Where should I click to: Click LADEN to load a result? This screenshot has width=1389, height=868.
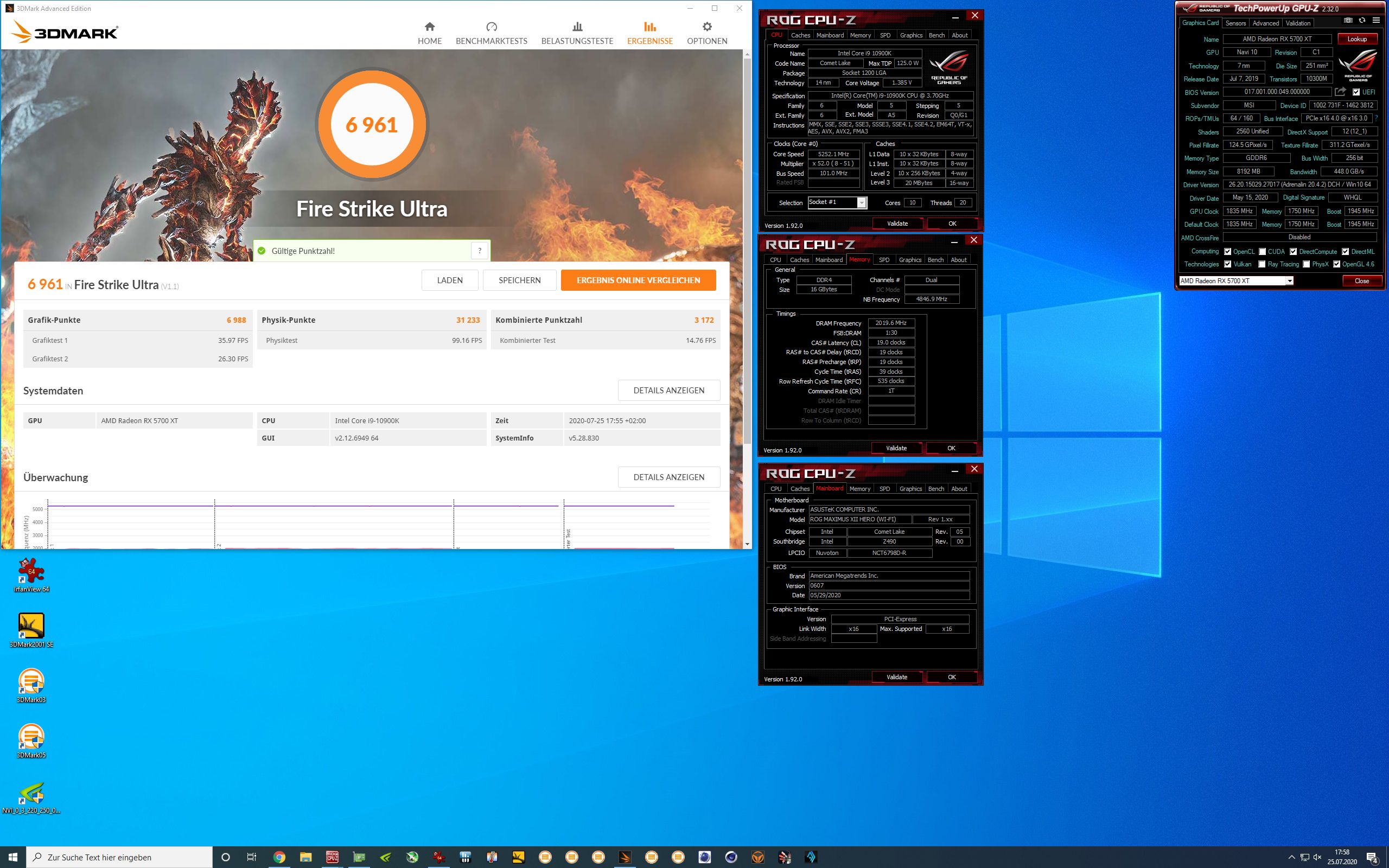(x=450, y=280)
